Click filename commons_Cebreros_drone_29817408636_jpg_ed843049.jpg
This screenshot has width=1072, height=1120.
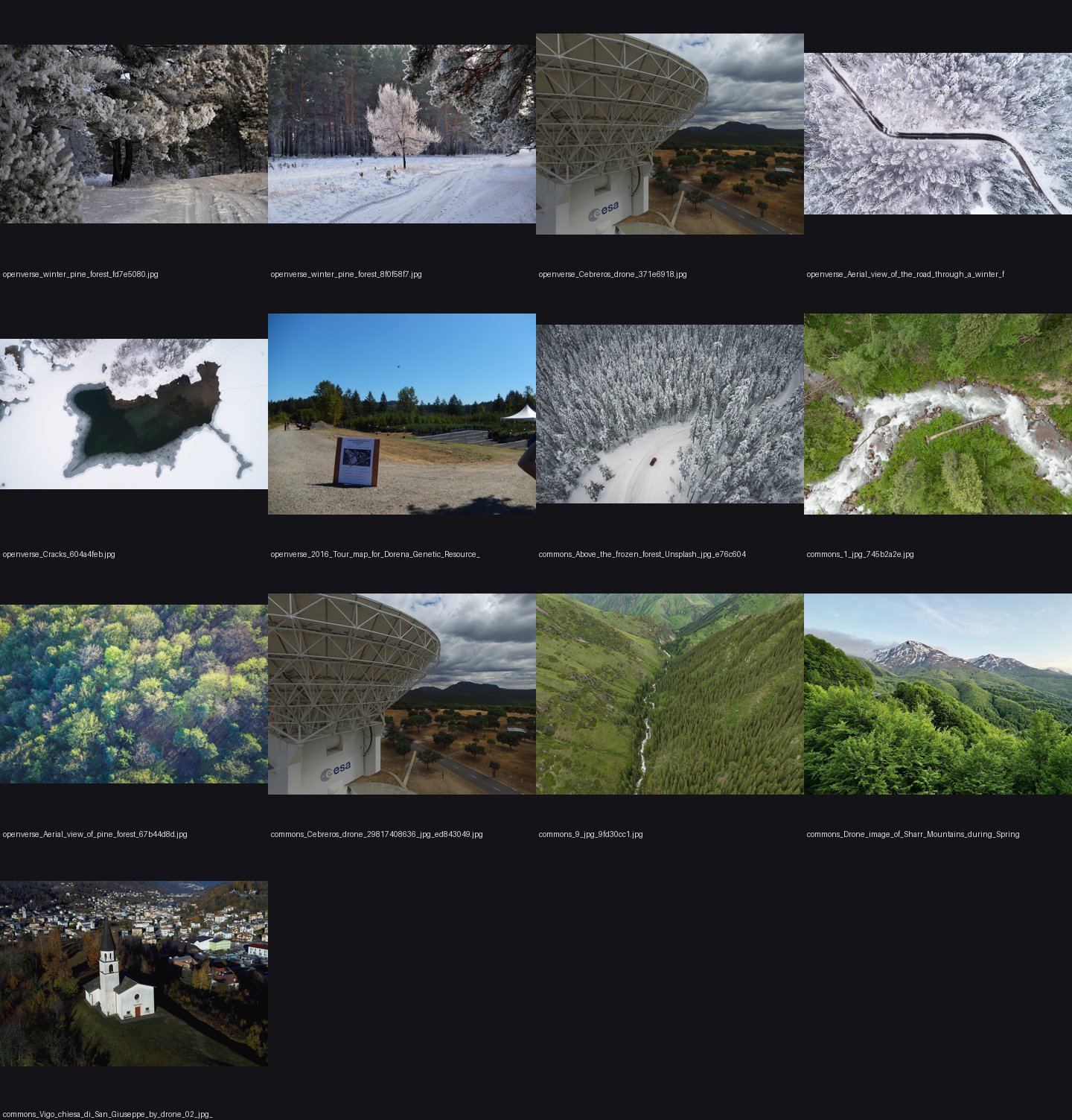tap(377, 835)
